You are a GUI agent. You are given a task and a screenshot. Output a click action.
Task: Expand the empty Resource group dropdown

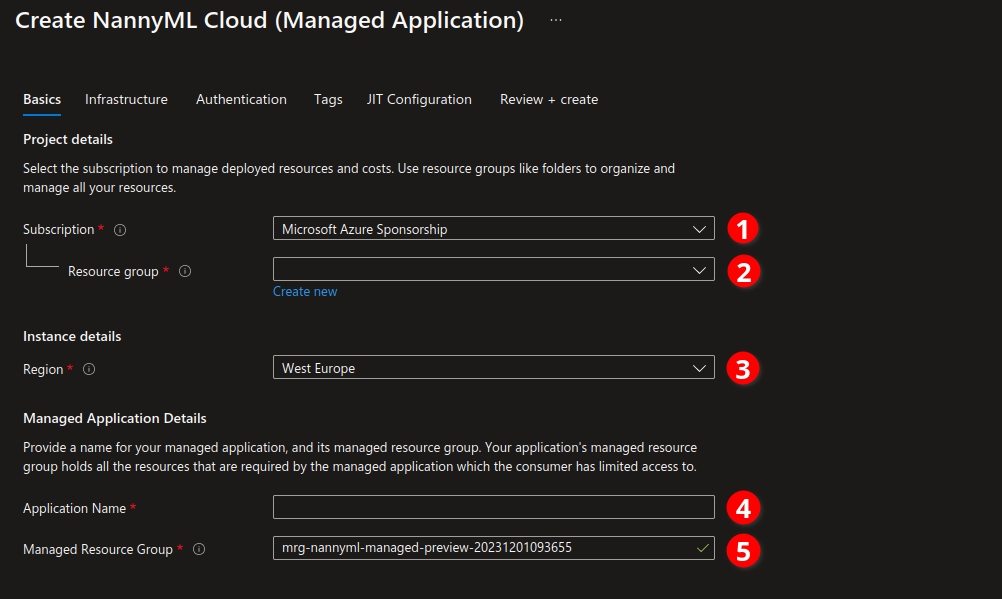[x=493, y=270]
